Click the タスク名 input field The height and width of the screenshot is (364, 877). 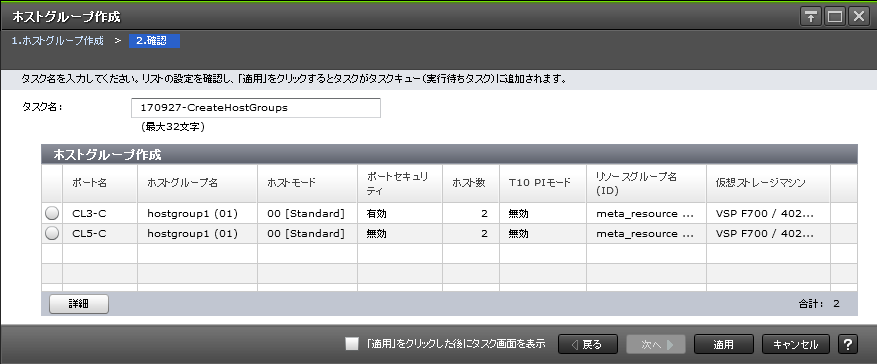click(256, 108)
